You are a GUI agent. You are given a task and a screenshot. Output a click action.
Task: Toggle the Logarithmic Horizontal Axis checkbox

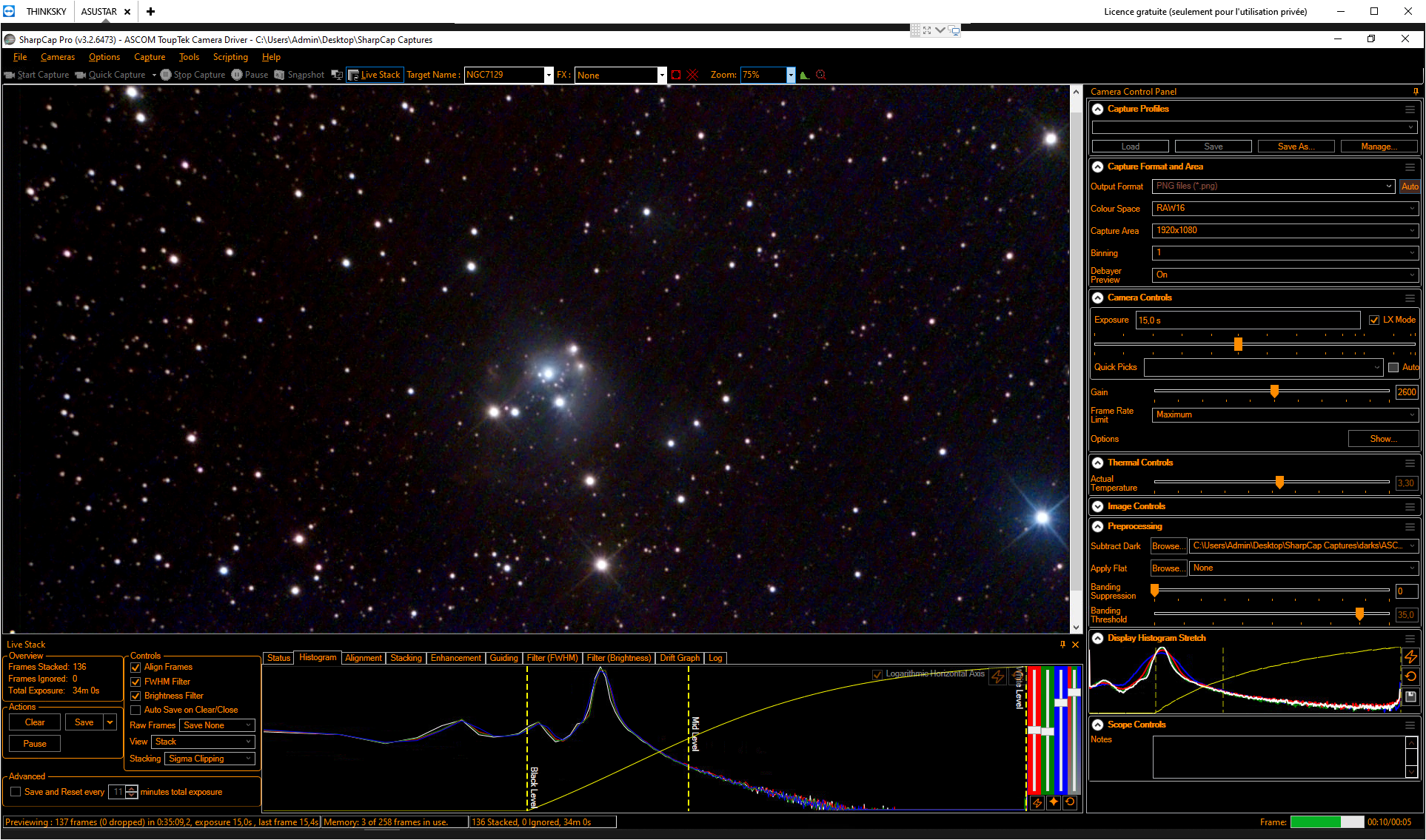point(877,674)
